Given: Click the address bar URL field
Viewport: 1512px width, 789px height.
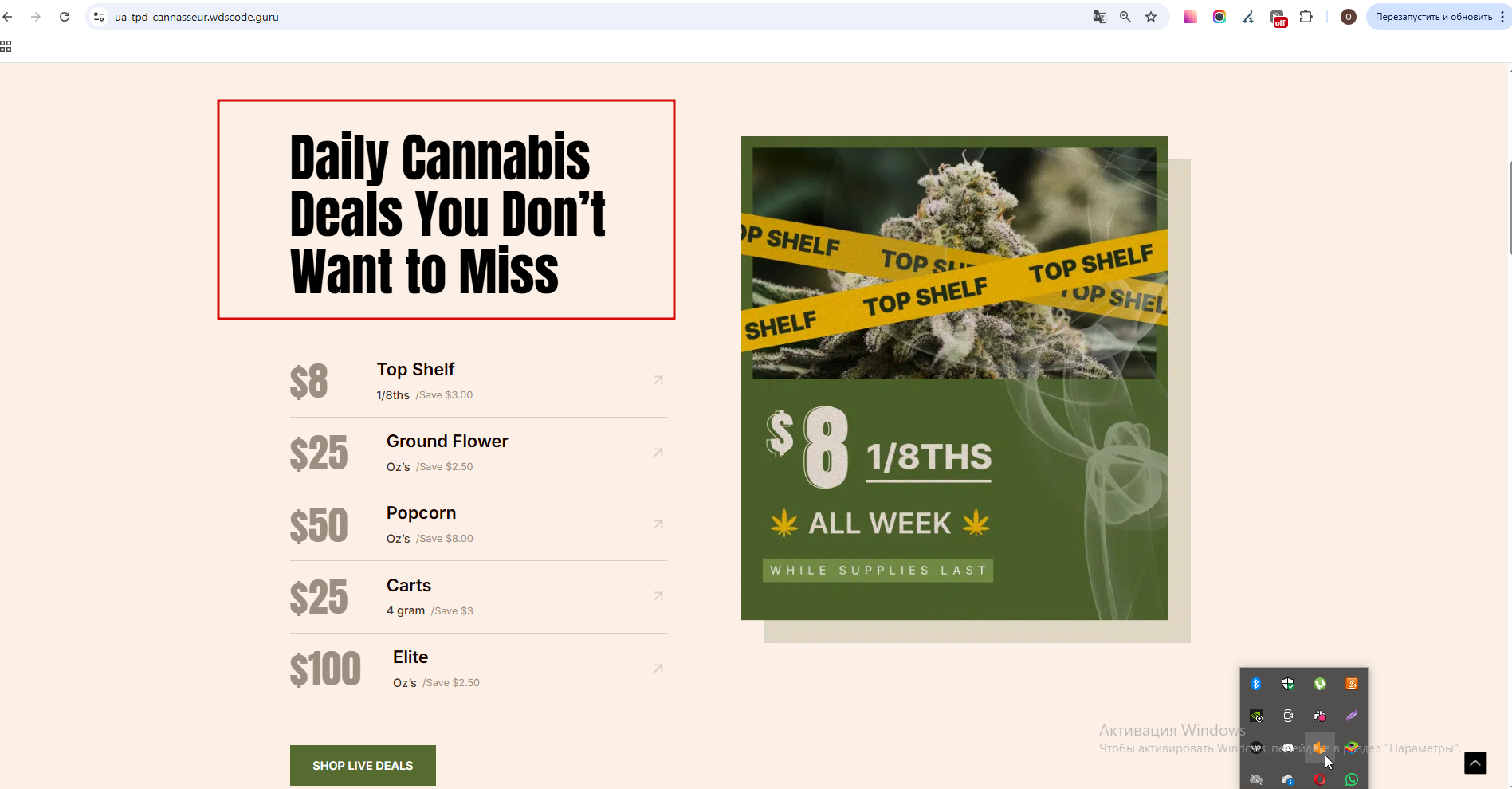Looking at the screenshot, I should [x=590, y=17].
